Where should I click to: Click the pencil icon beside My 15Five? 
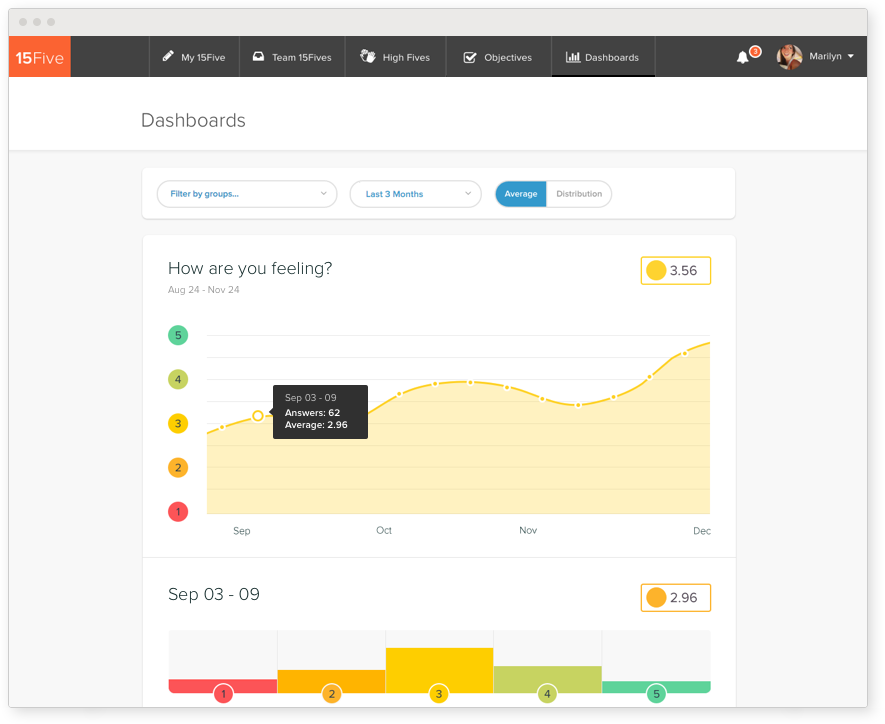(168, 57)
